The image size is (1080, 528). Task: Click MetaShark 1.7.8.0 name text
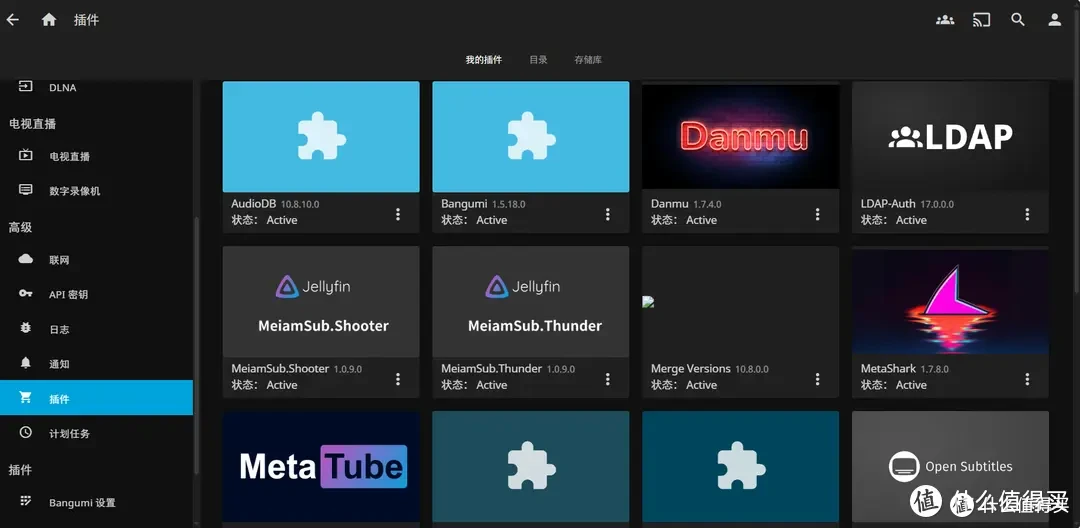coord(905,368)
